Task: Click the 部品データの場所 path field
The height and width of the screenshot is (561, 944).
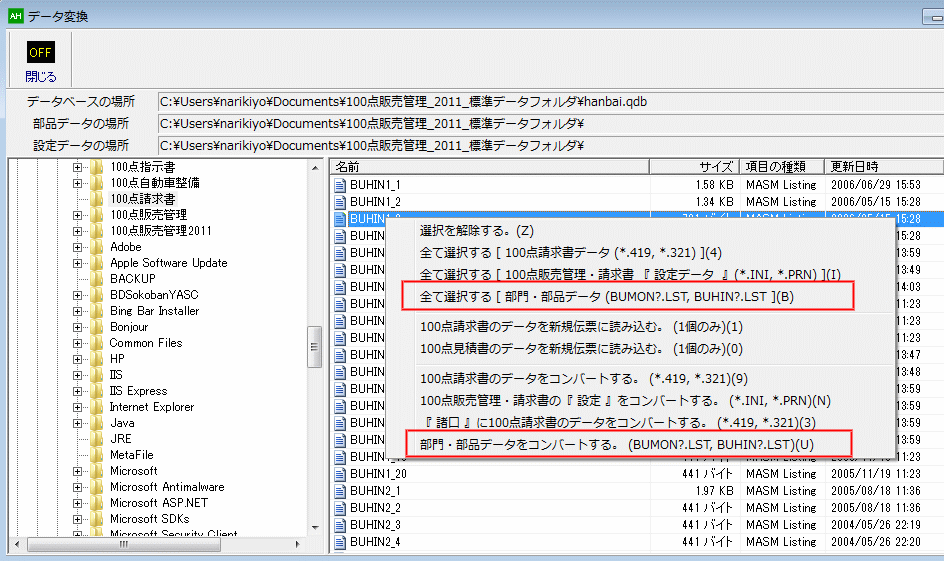Action: point(550,124)
